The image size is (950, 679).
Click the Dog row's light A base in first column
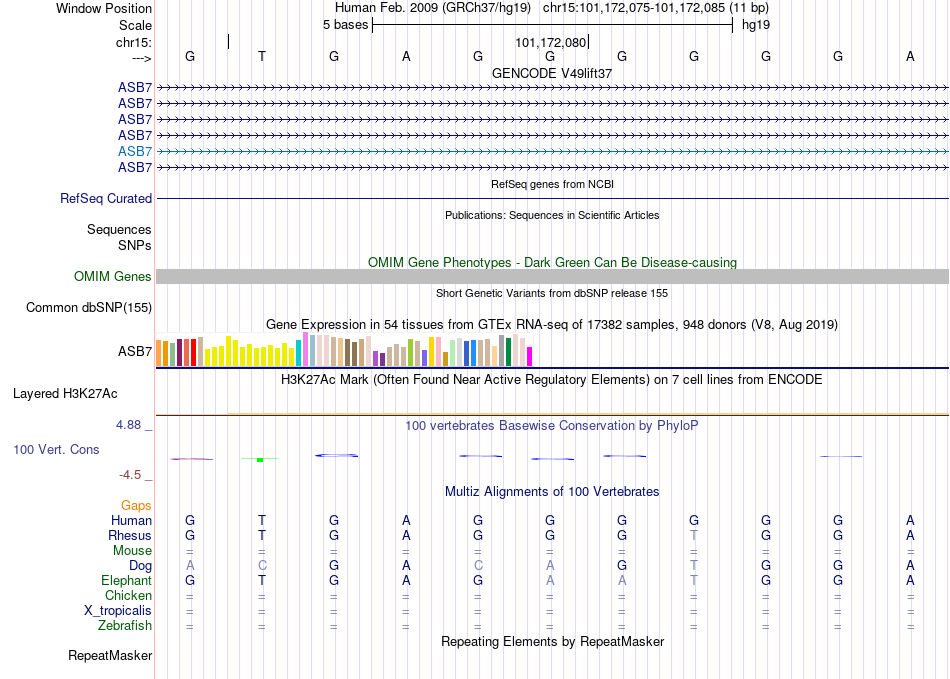pyautogui.click(x=190, y=565)
